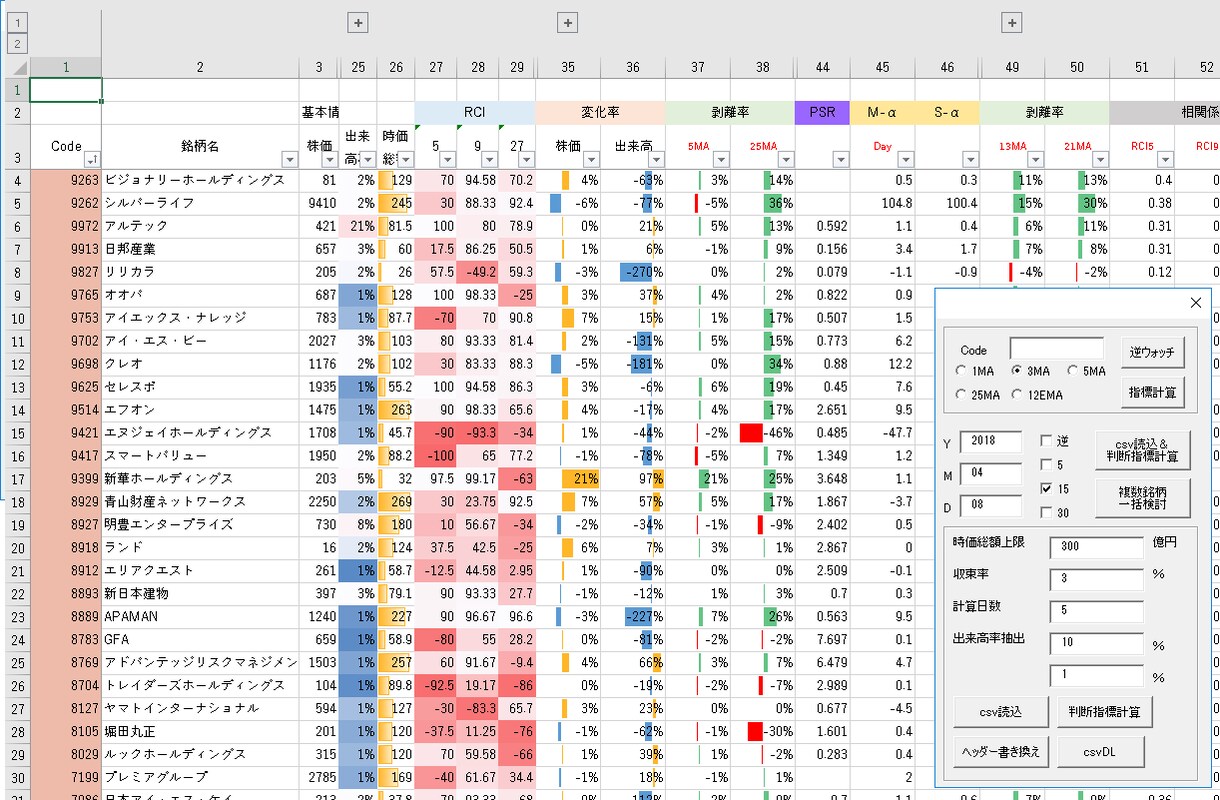Focus the M field showing 04
This screenshot has width=1220, height=800.
coord(991,474)
